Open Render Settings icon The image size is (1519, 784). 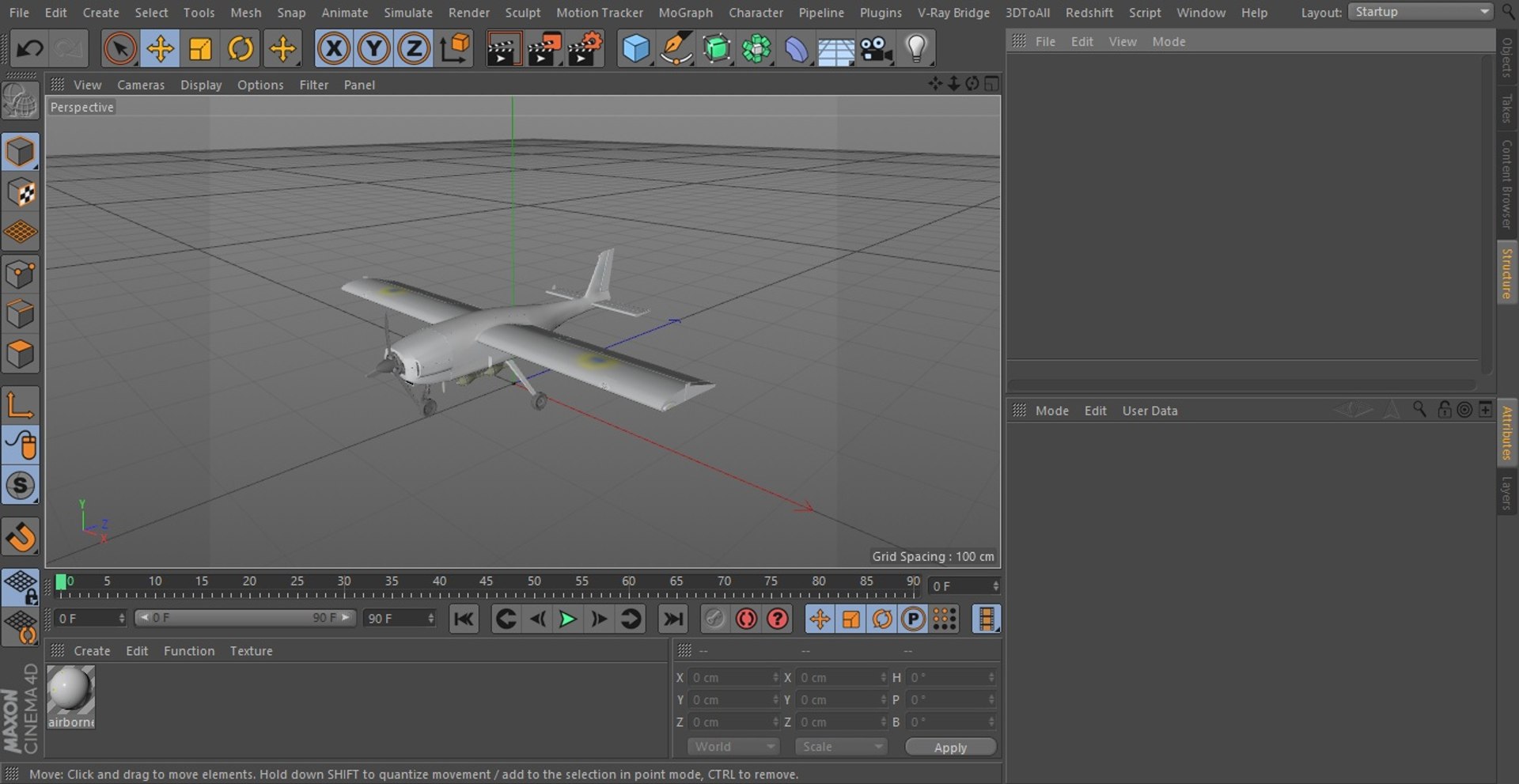point(585,49)
